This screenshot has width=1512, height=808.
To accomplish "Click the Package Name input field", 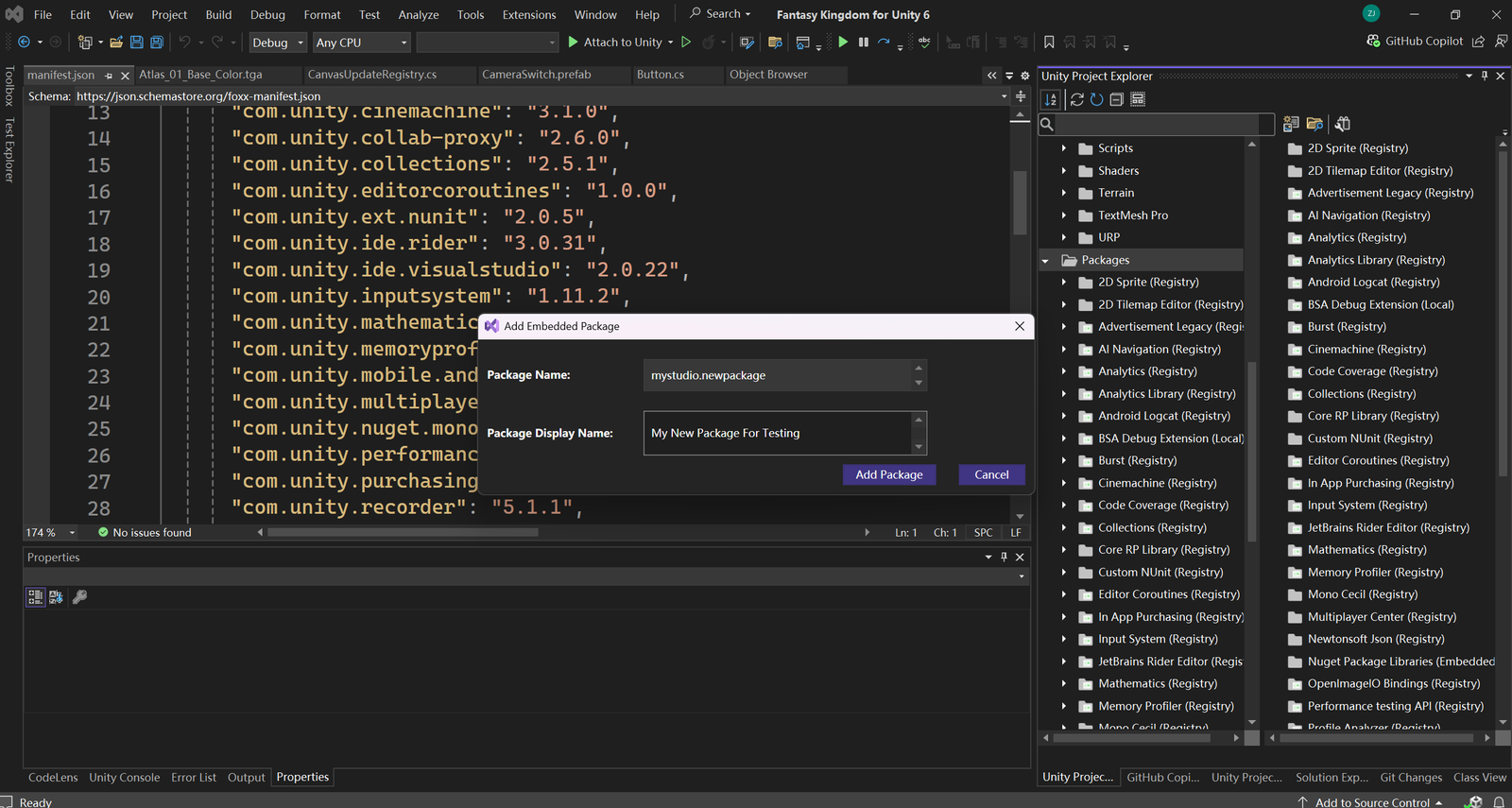I will coord(777,375).
